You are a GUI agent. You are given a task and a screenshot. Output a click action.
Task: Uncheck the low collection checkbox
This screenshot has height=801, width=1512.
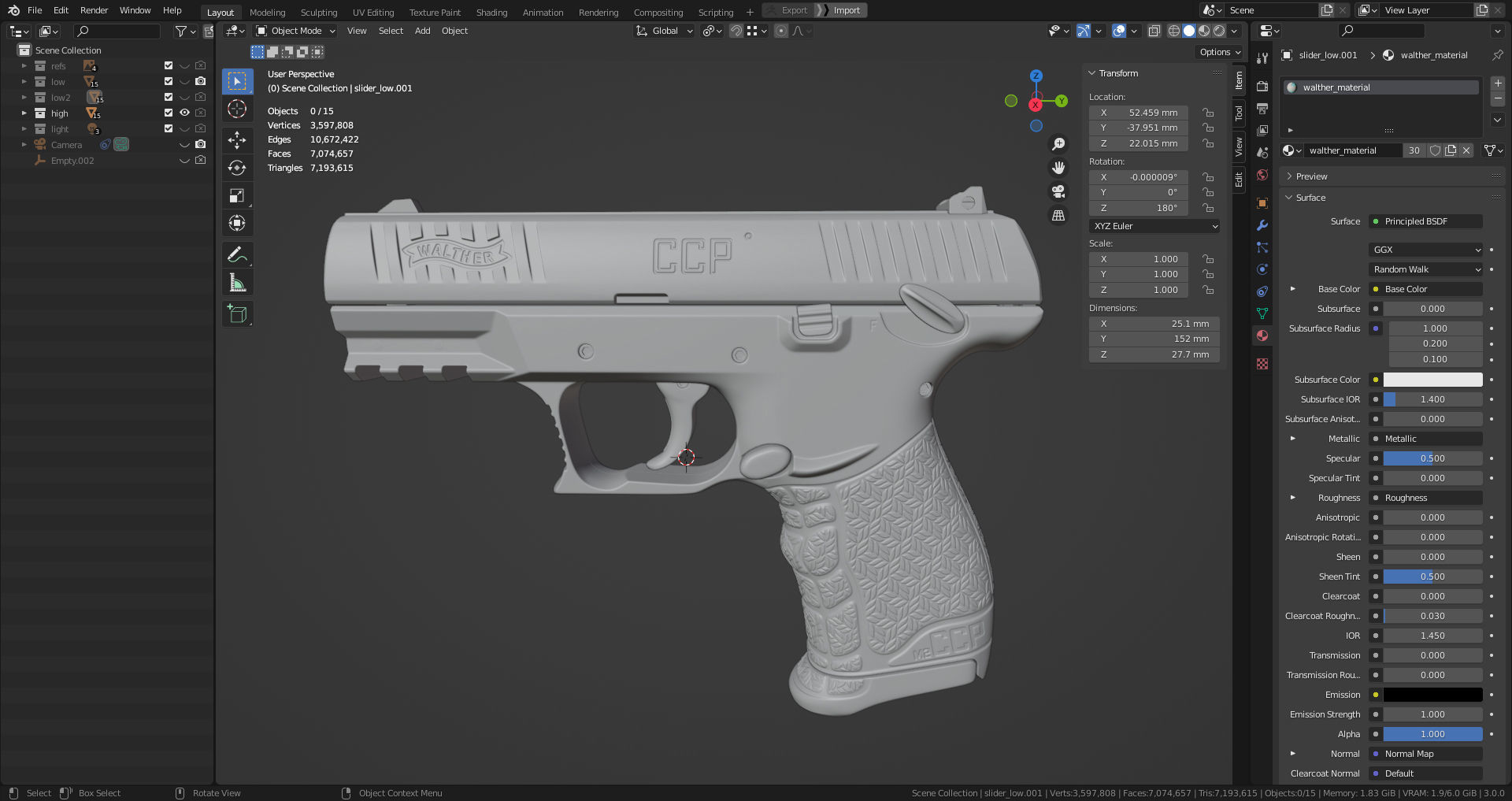tap(168, 81)
